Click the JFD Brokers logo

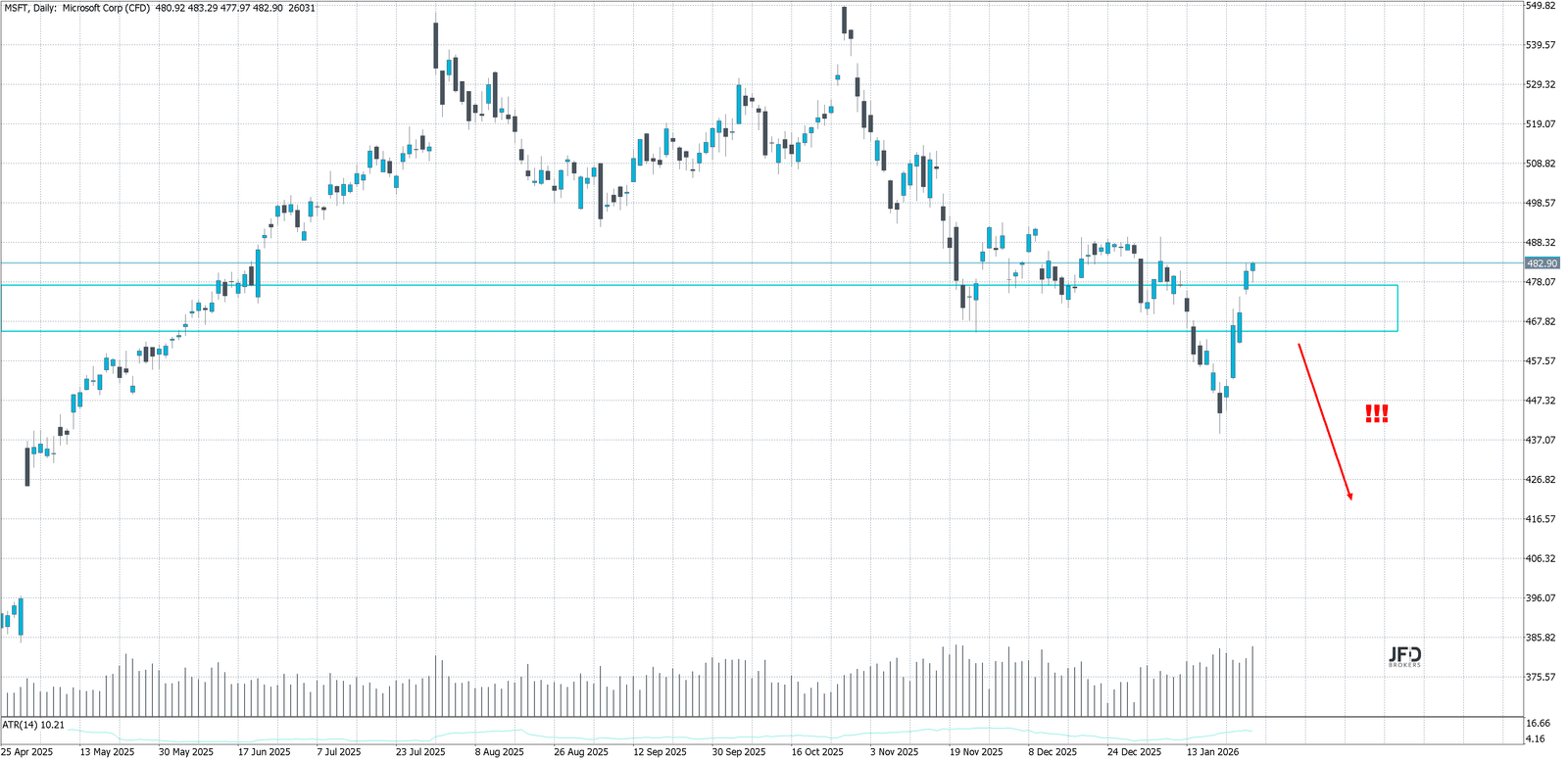click(1404, 656)
